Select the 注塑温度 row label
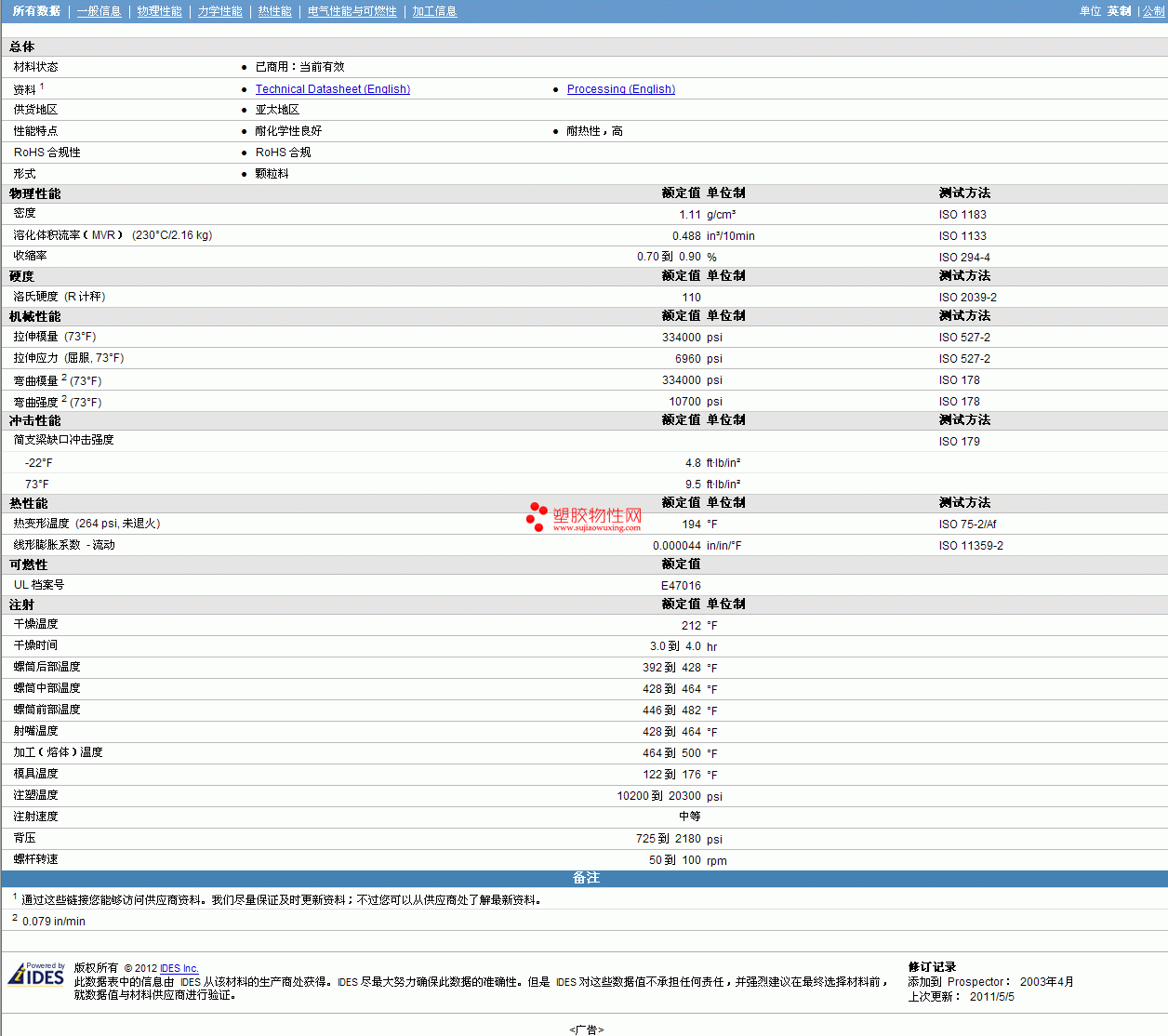 tap(35, 795)
